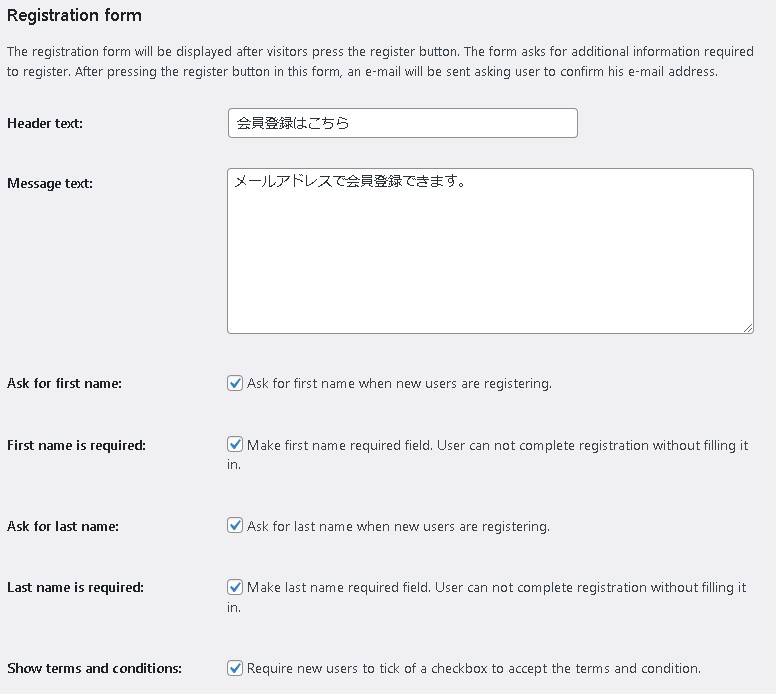This screenshot has height=694, width=776.
Task: Click the bold 'Last name is required:' label
Action: click(75, 588)
